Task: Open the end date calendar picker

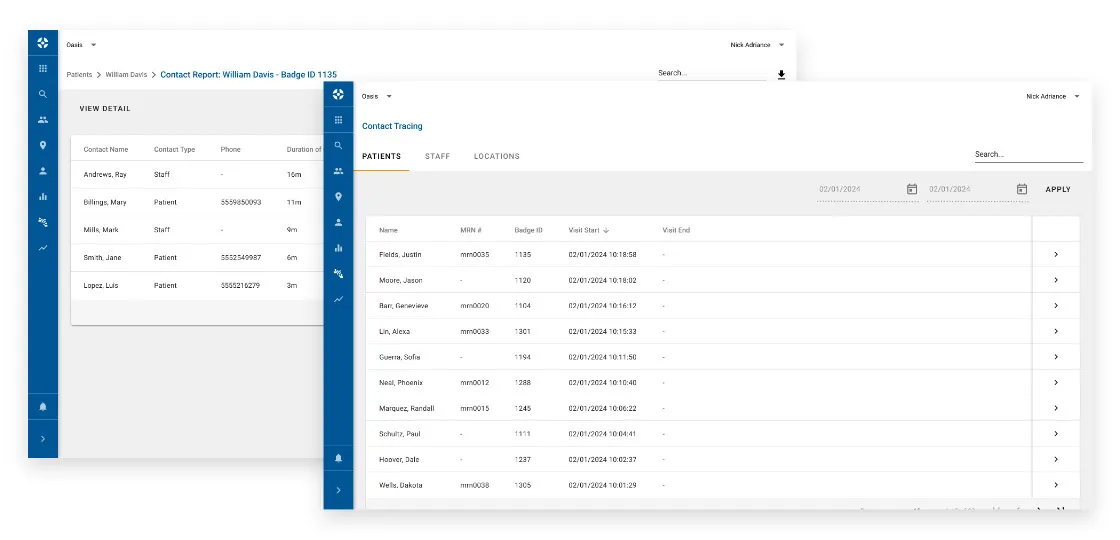Action: [x=1021, y=189]
